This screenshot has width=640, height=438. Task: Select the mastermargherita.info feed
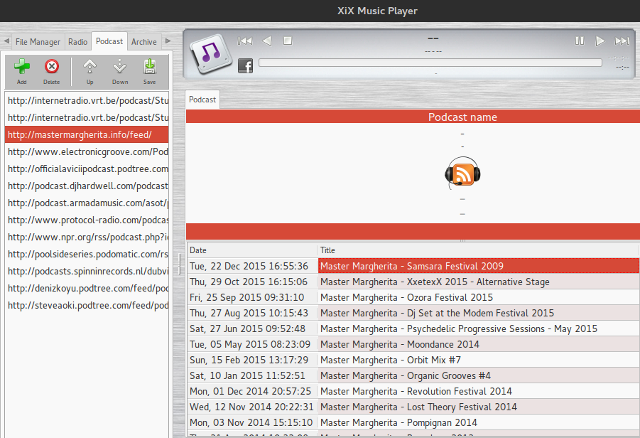coord(87,135)
